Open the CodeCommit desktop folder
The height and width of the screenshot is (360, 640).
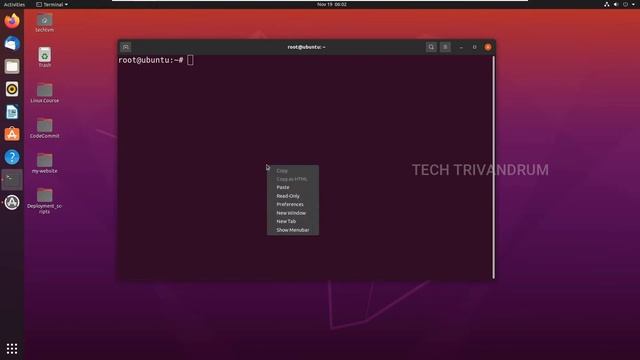(44, 128)
